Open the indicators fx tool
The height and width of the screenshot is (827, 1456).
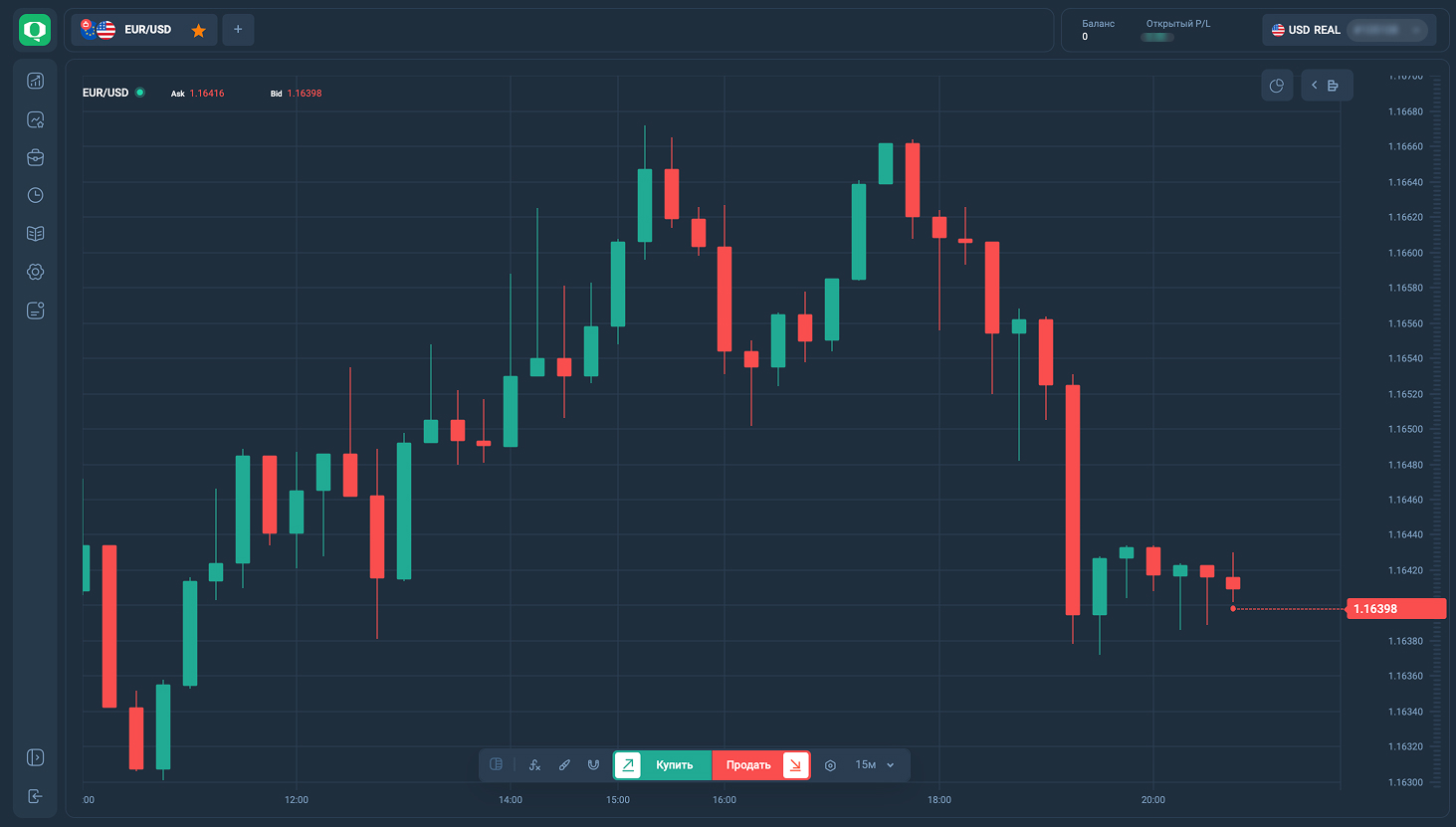(x=534, y=765)
